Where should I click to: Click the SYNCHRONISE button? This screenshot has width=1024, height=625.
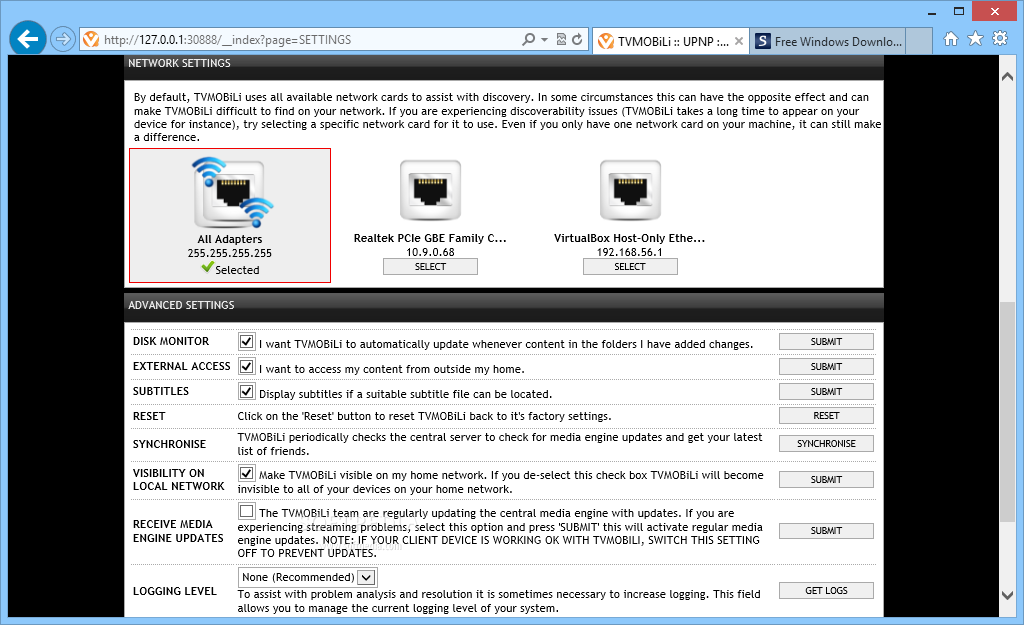click(x=826, y=443)
